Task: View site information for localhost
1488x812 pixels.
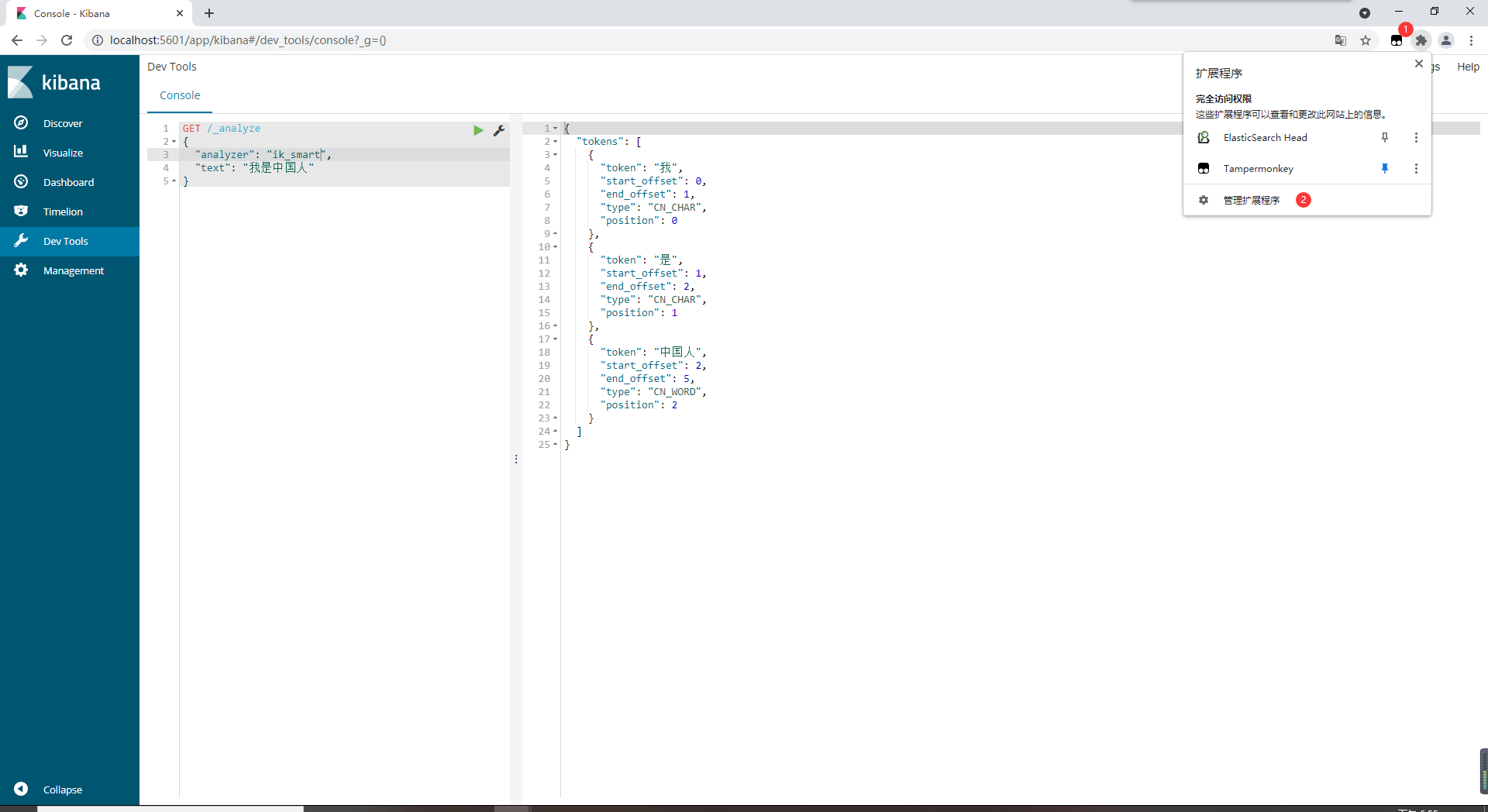Action: (x=98, y=40)
